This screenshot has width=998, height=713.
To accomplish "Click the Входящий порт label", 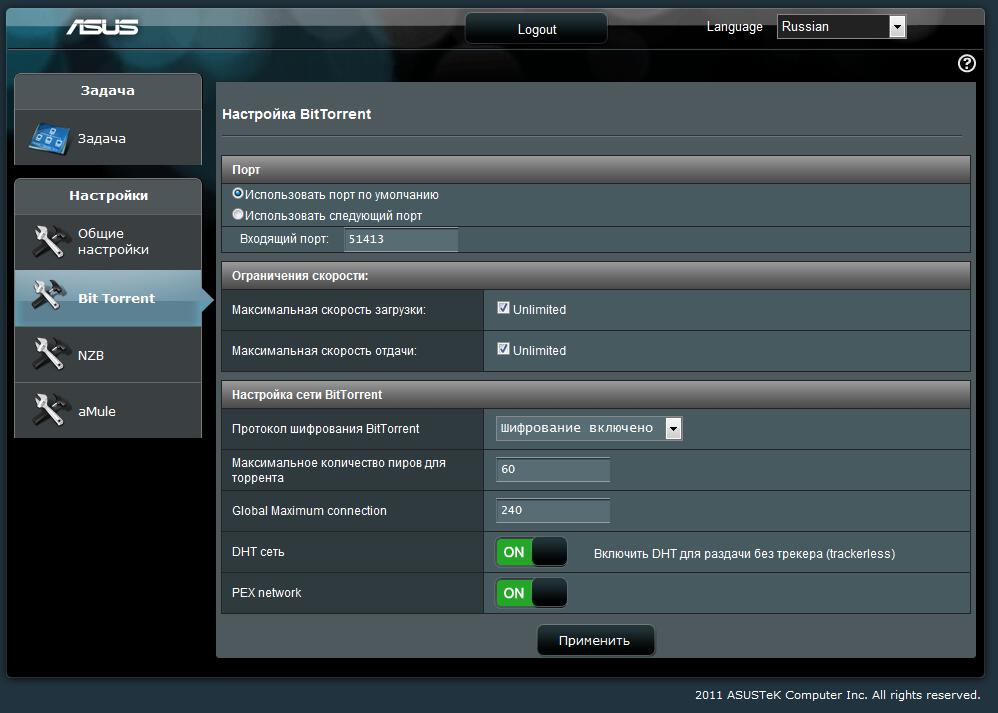I will click(284, 239).
